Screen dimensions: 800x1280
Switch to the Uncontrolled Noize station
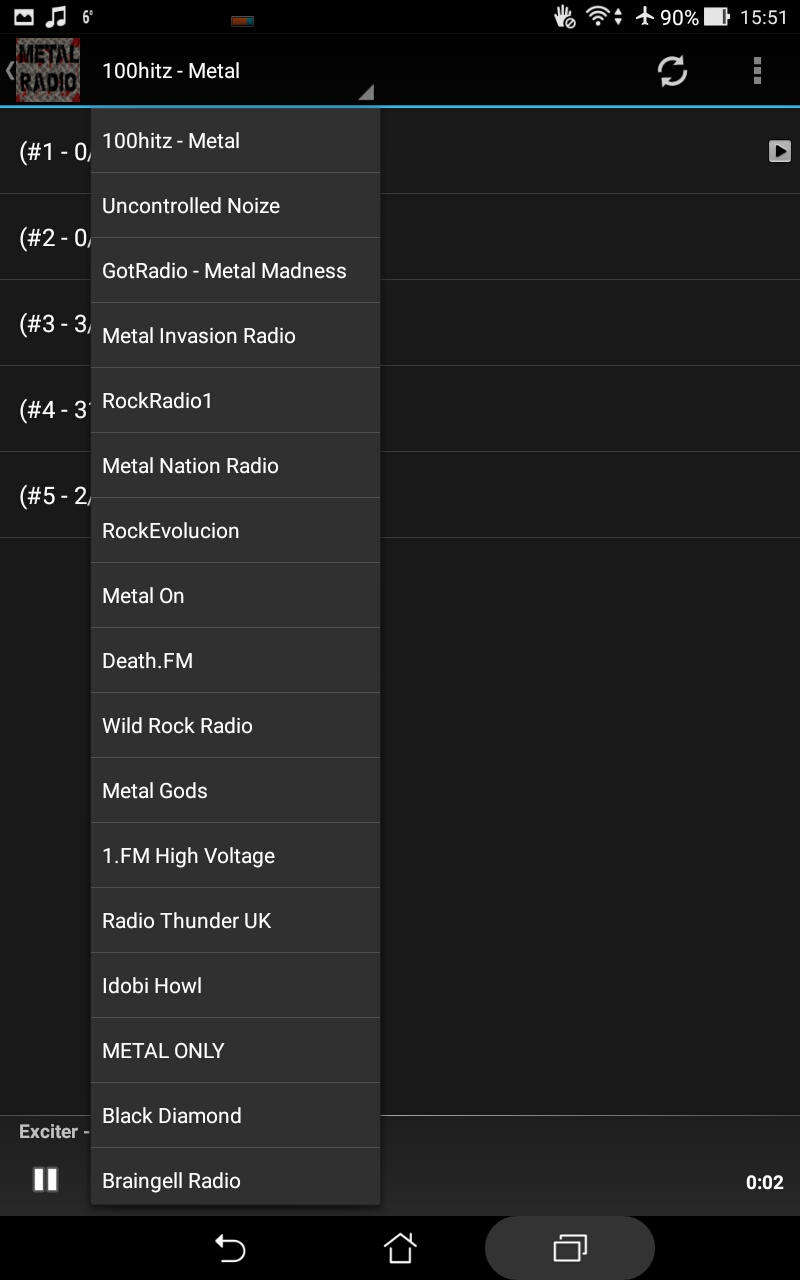[235, 205]
